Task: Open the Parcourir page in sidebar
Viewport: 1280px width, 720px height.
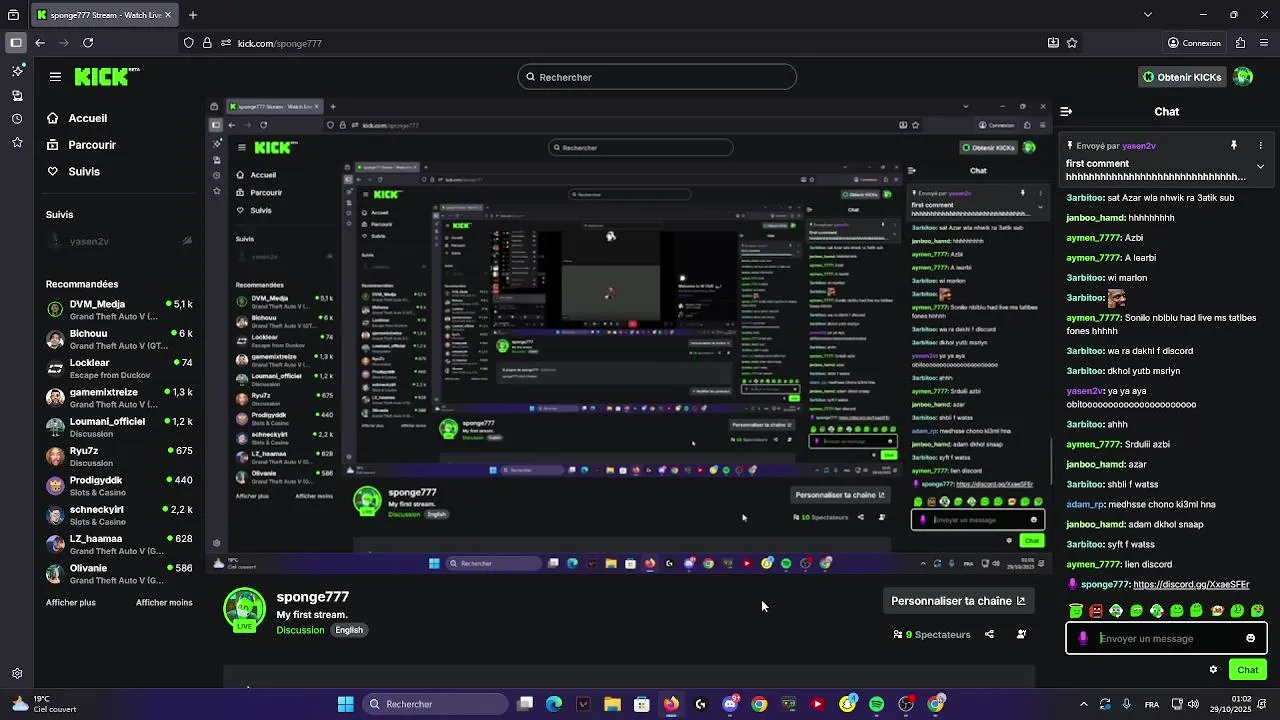Action: pyautogui.click(x=81, y=145)
